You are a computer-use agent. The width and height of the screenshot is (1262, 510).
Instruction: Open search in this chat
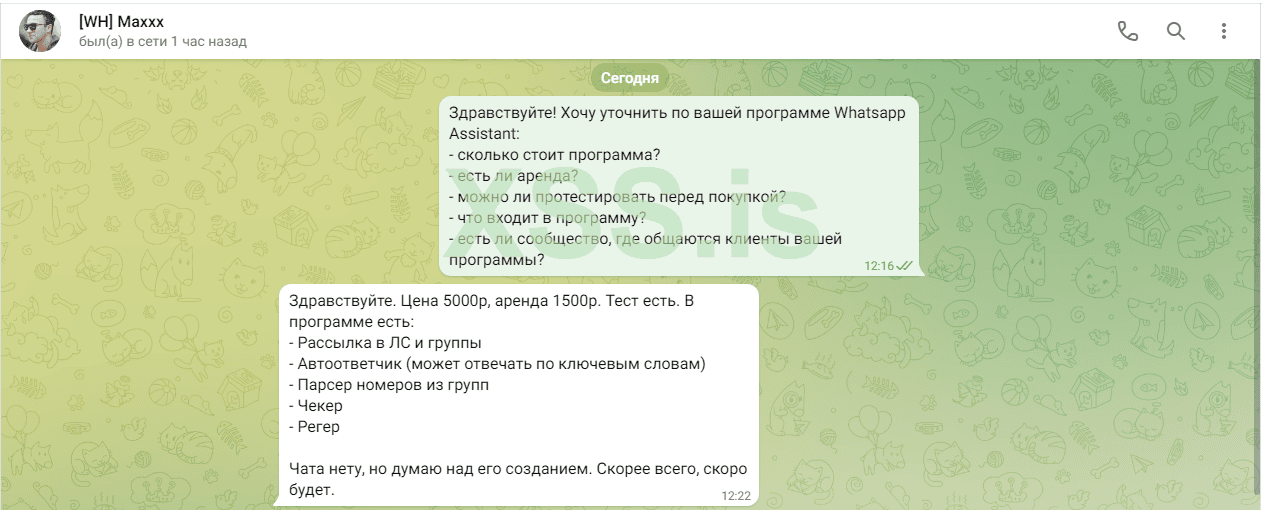point(1176,31)
